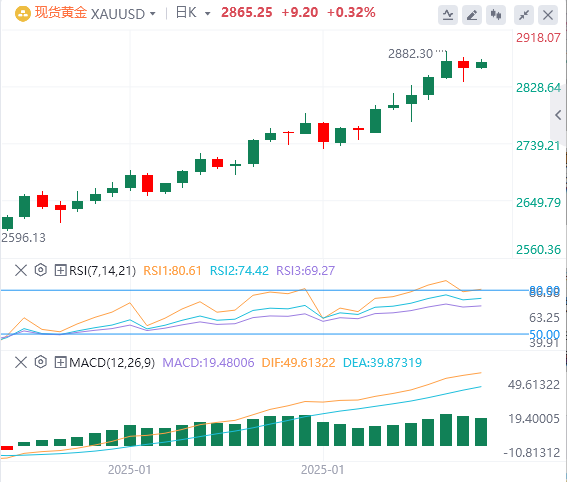
Task: Click the 2865.25 current price
Action: 247,13
